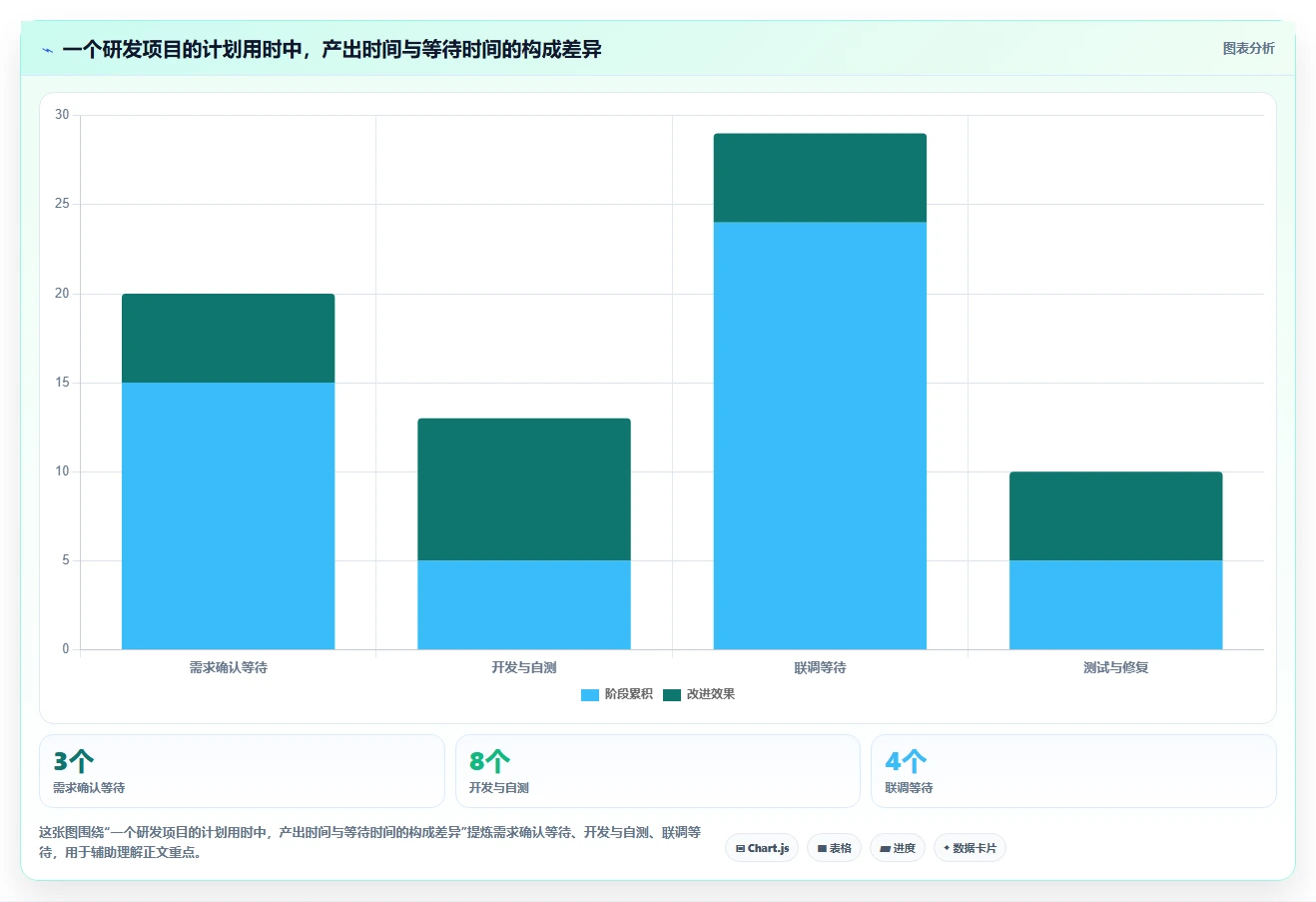
Task: Toggle the 改进效果 legend color swatch
Action: [671, 695]
